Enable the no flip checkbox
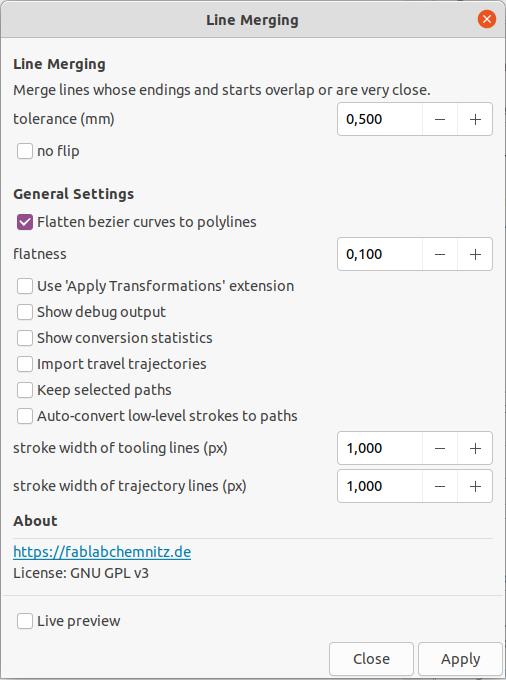Viewport: 506px width, 680px height. [25, 151]
